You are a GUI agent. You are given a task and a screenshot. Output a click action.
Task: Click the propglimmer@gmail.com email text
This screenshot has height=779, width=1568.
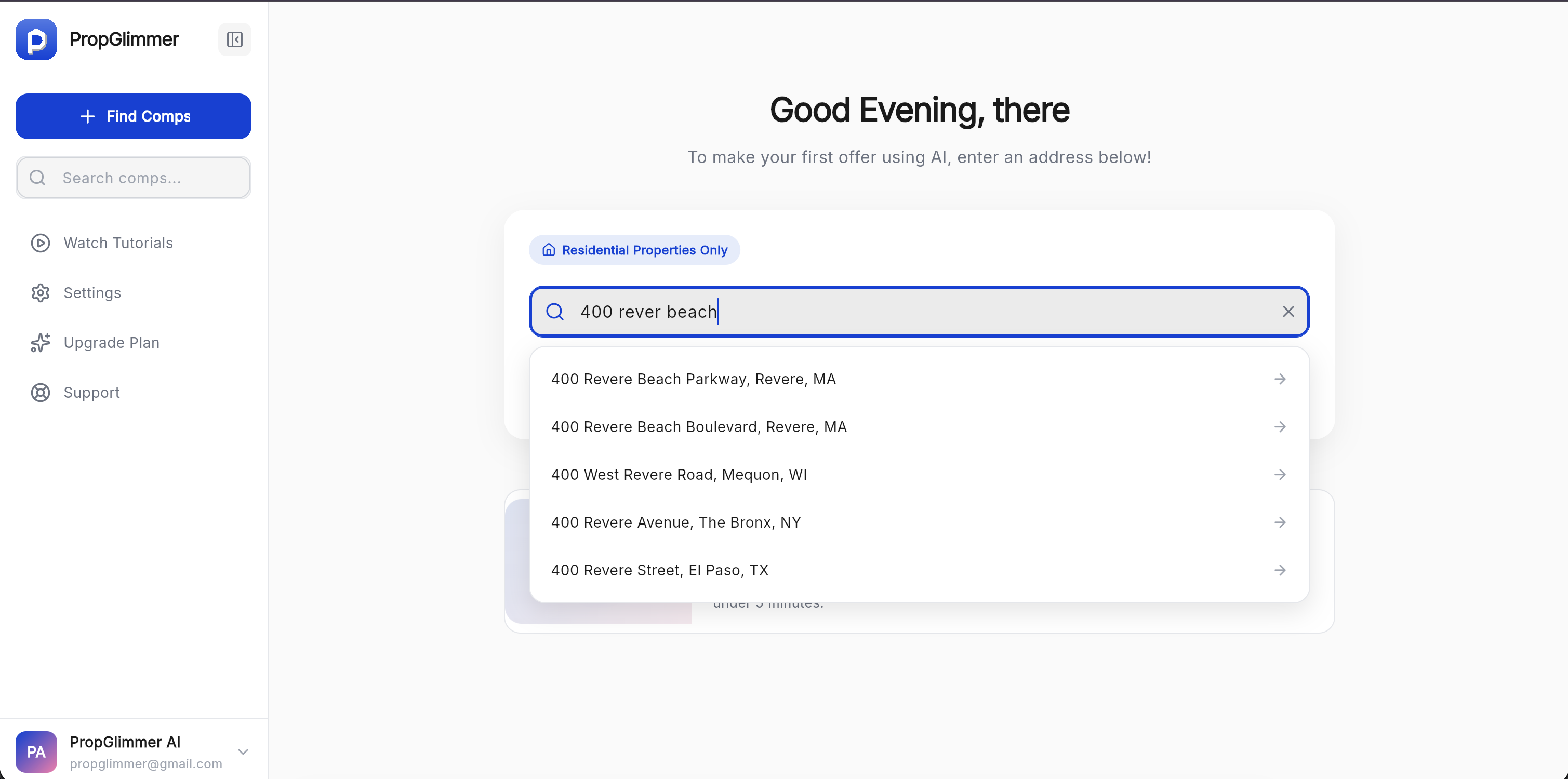tap(146, 764)
